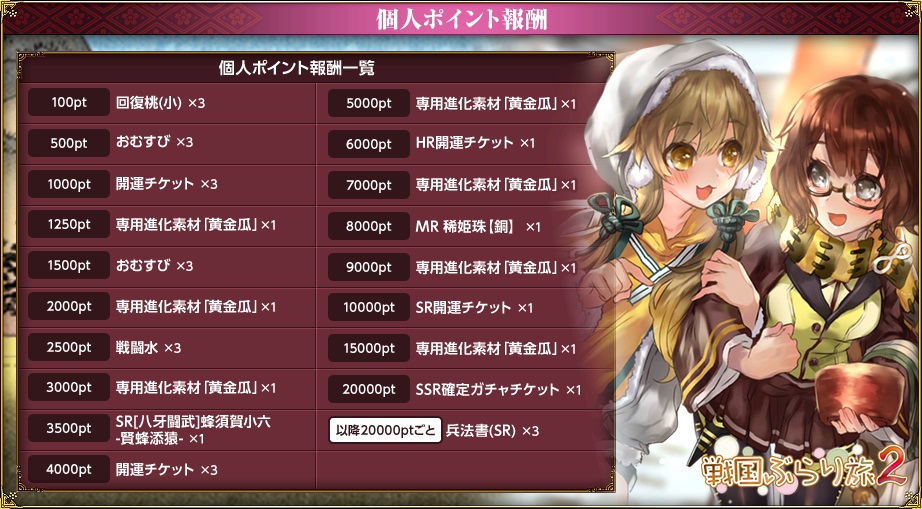Click the 以降20000ptごと white button
This screenshot has height=509, width=922.
pos(385,430)
